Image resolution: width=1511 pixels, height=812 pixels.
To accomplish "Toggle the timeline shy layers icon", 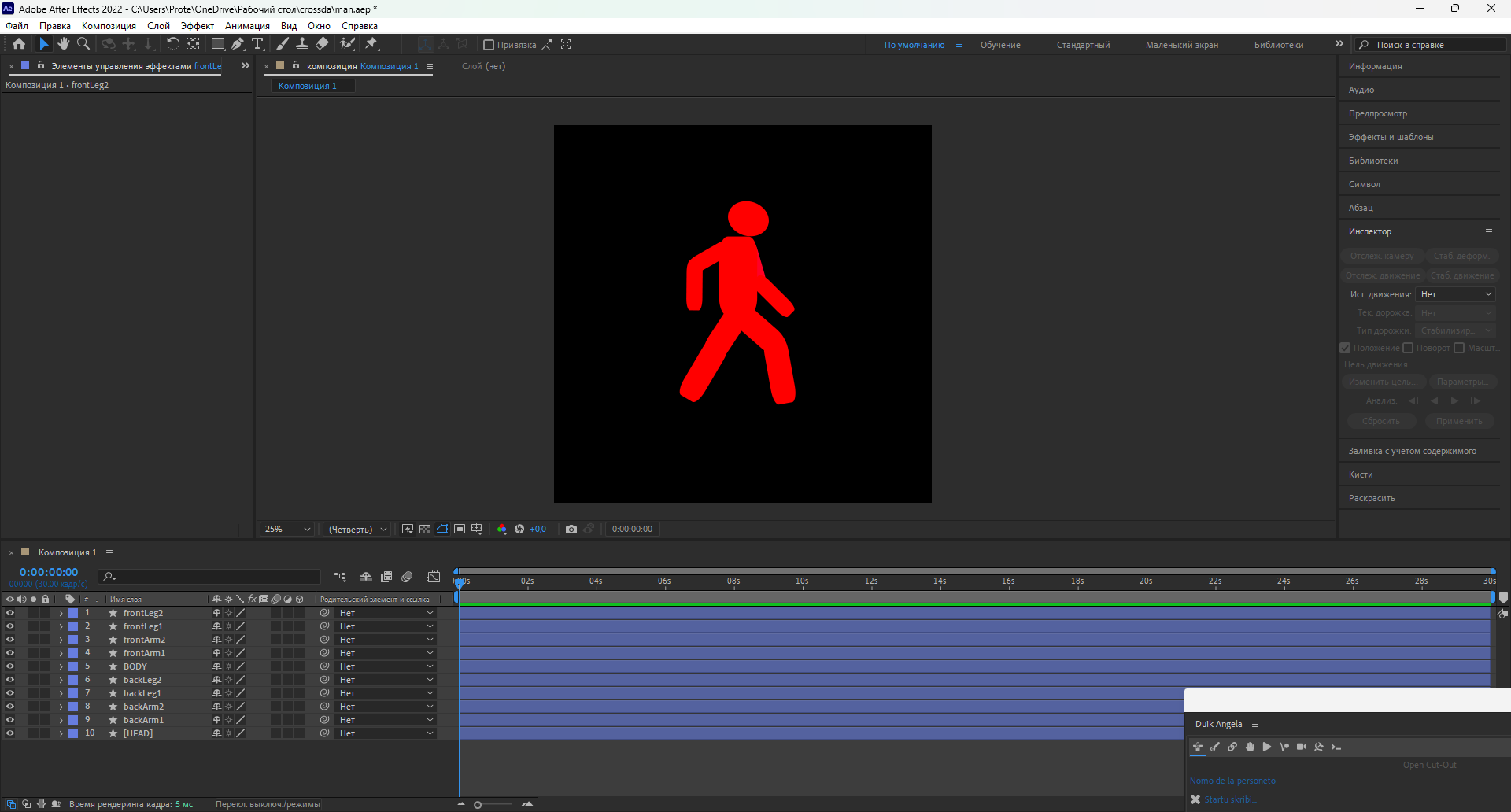I will click(x=366, y=577).
